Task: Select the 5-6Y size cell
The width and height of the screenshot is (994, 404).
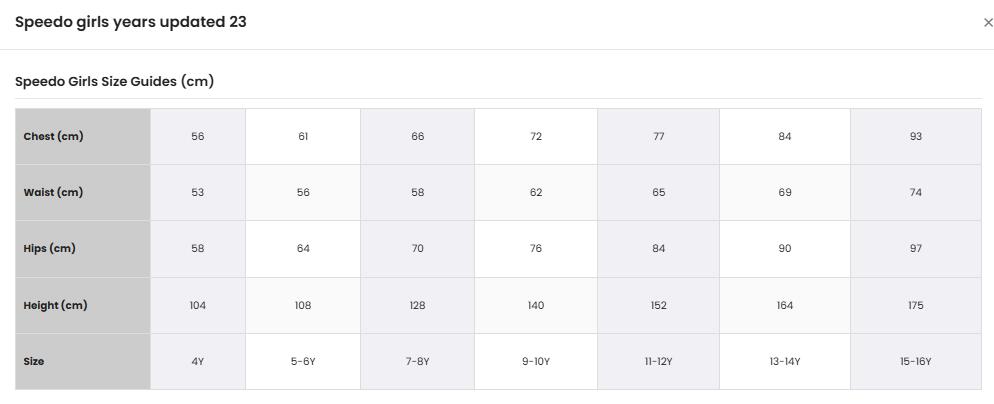Action: 303,362
